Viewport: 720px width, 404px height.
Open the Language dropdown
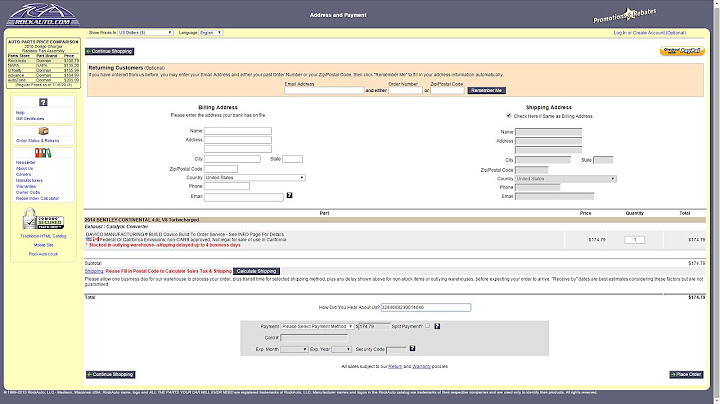click(x=211, y=33)
